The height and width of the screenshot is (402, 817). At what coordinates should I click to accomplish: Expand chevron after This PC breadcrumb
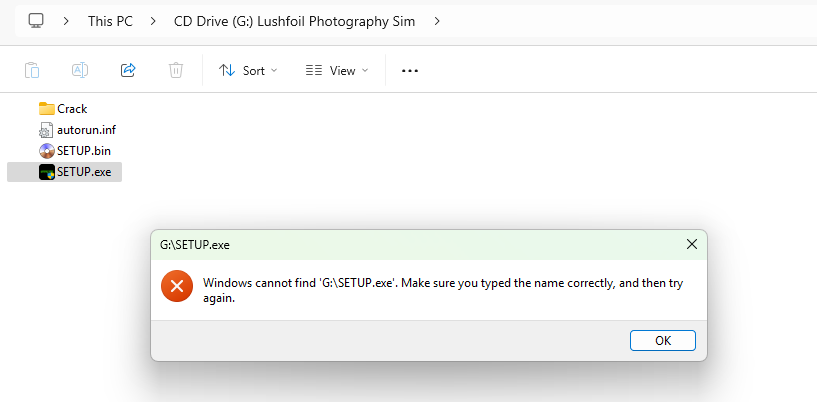(x=152, y=20)
